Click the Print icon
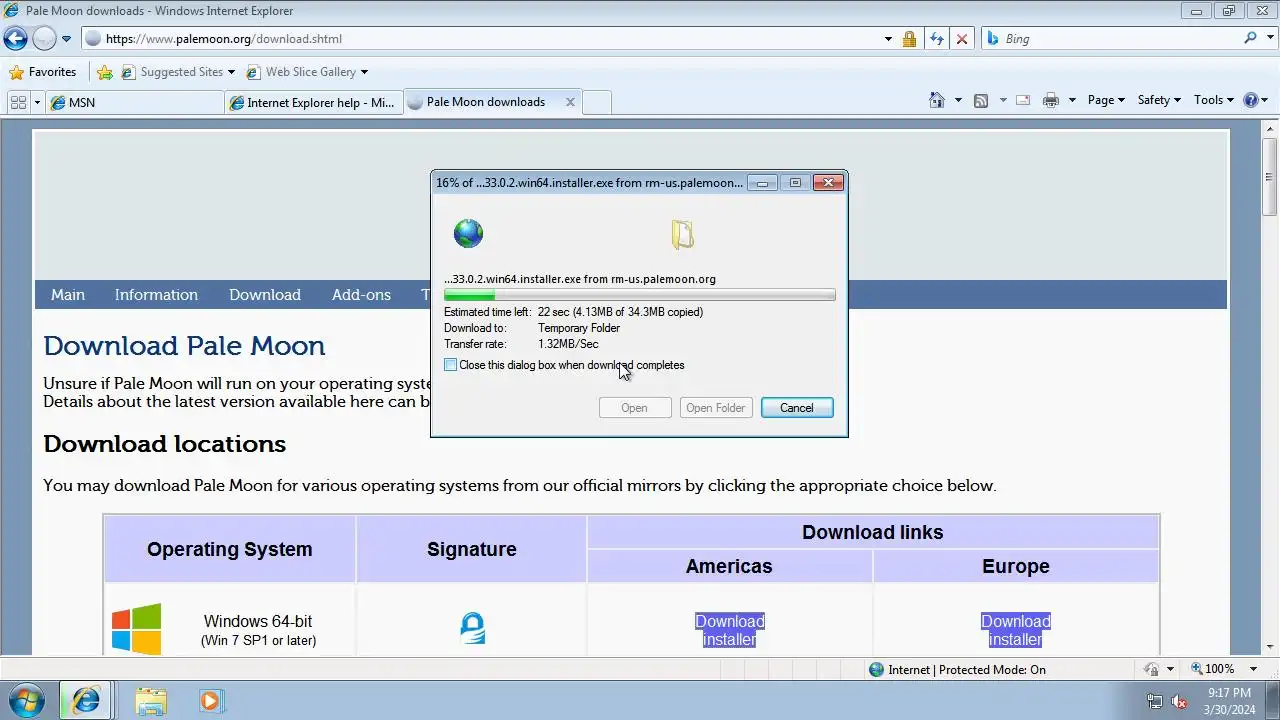The width and height of the screenshot is (1280, 720). coord(1051,100)
